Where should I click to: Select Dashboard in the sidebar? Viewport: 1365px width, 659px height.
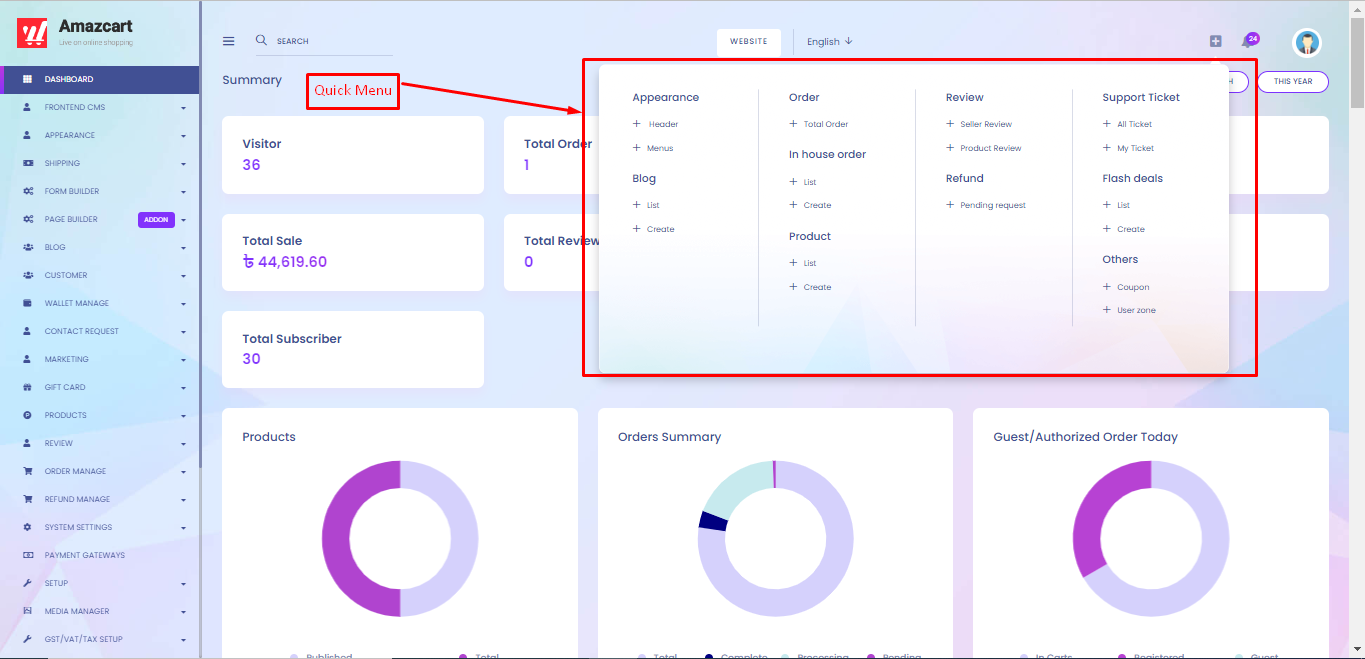69,79
